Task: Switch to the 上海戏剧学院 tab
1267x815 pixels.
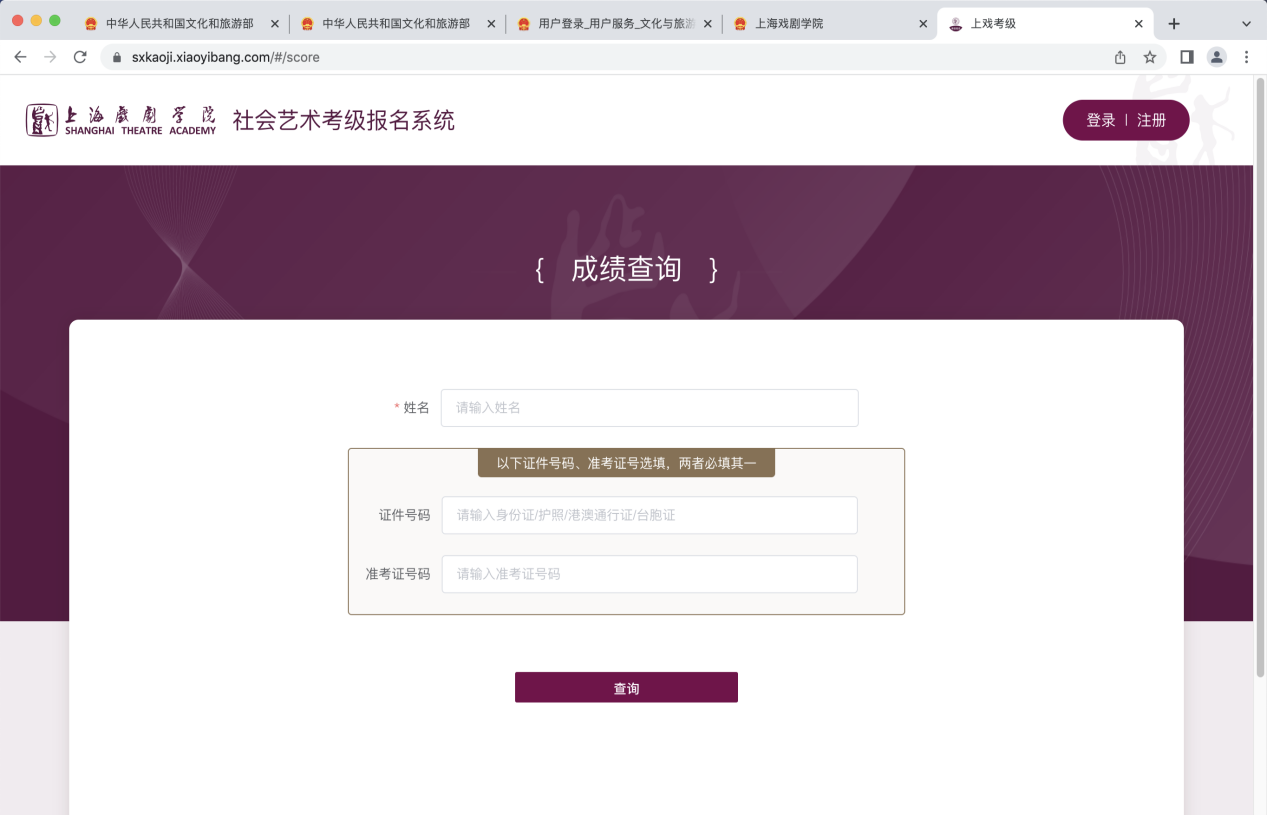Action: (x=820, y=23)
